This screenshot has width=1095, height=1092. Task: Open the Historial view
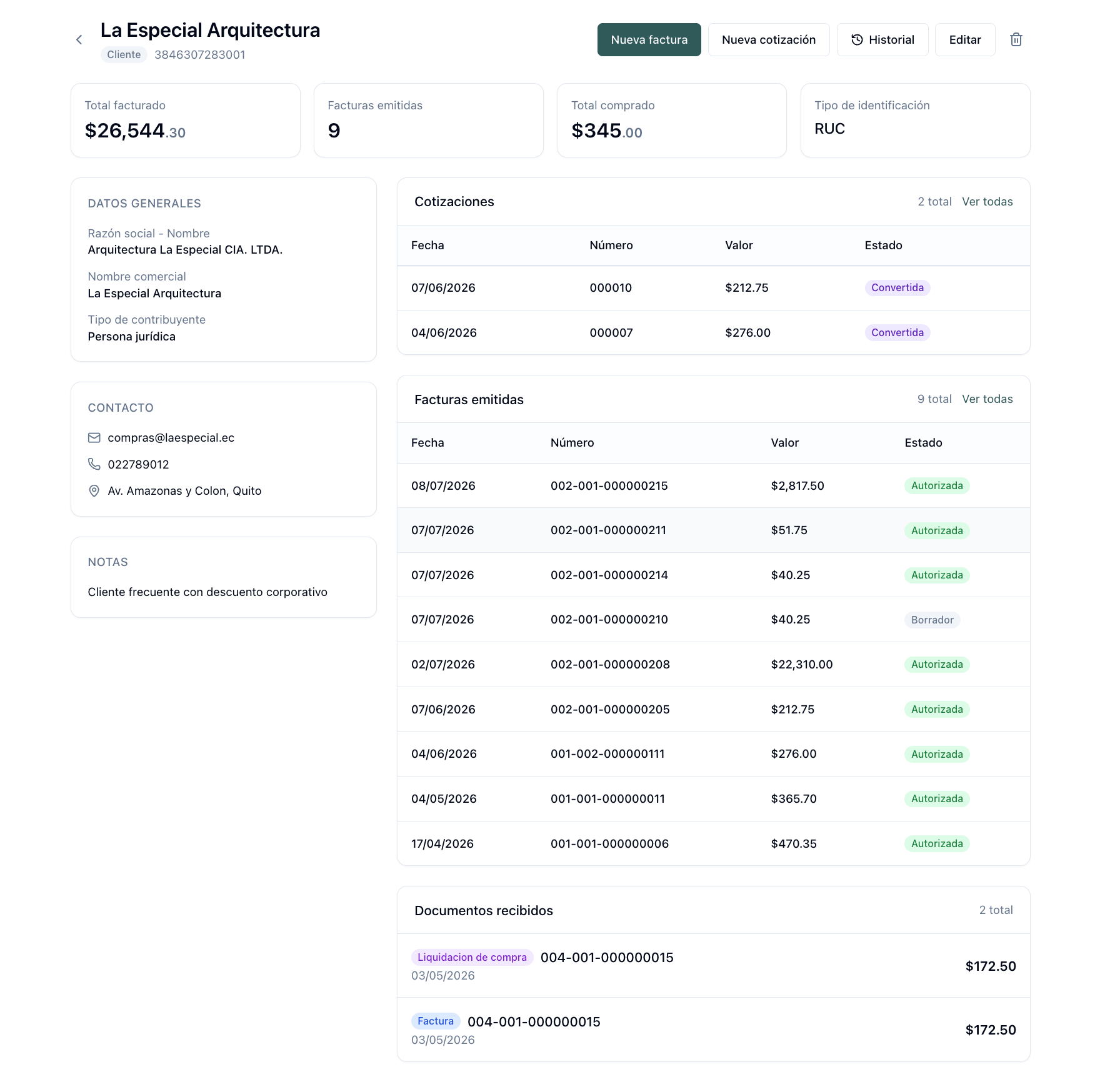click(x=882, y=40)
